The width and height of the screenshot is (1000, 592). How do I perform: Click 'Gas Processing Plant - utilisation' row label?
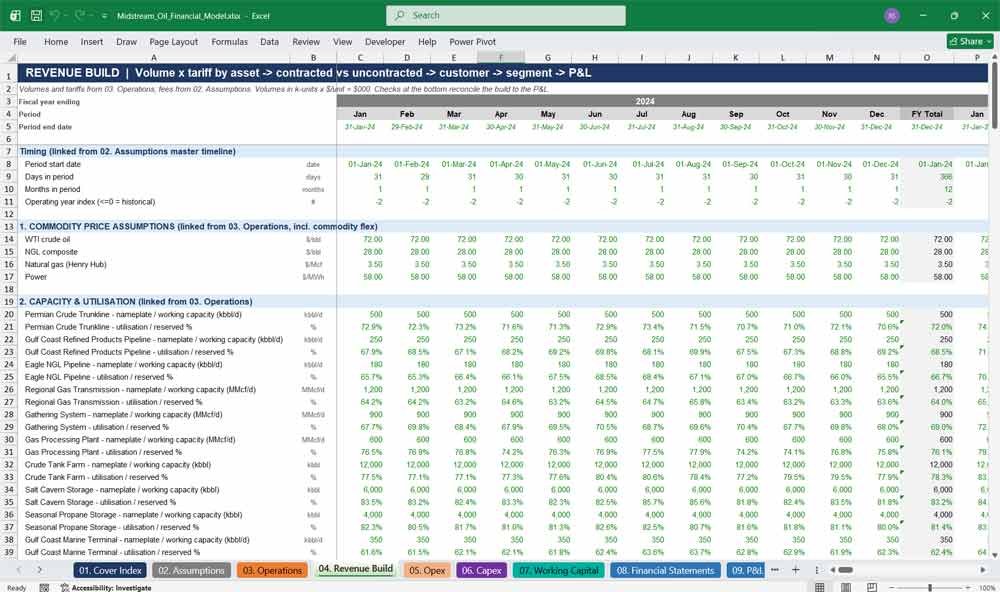[103, 452]
